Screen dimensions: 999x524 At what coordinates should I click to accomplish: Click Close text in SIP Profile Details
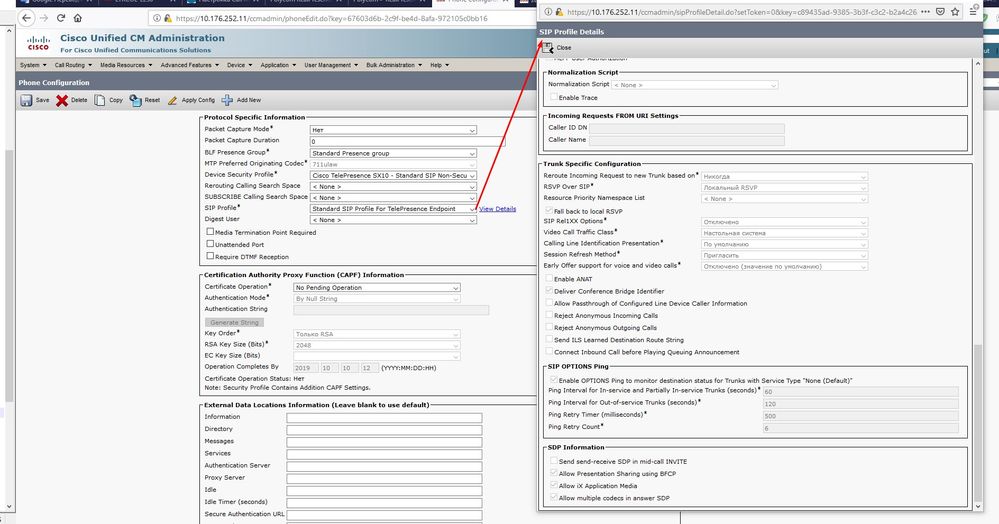coord(564,48)
